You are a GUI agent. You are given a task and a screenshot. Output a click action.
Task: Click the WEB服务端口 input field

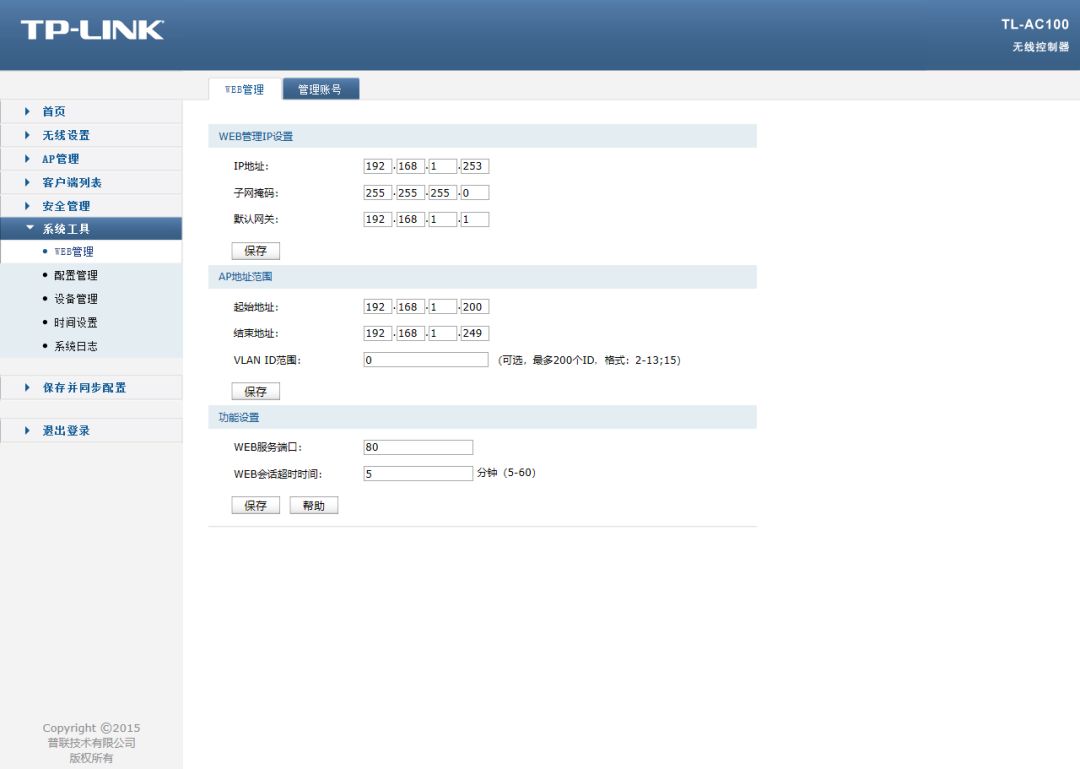click(420, 446)
